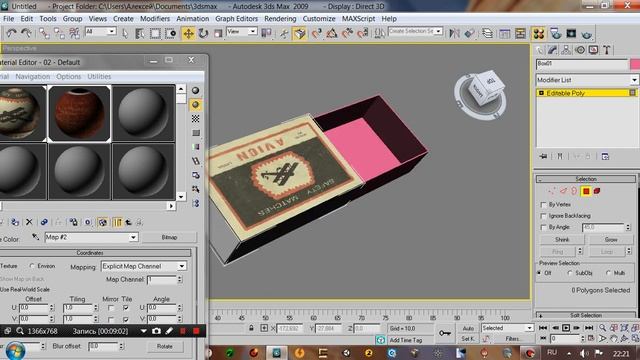The image size is (640, 360).
Task: Open Create Selection Set dropdown
Action: [x=415, y=31]
